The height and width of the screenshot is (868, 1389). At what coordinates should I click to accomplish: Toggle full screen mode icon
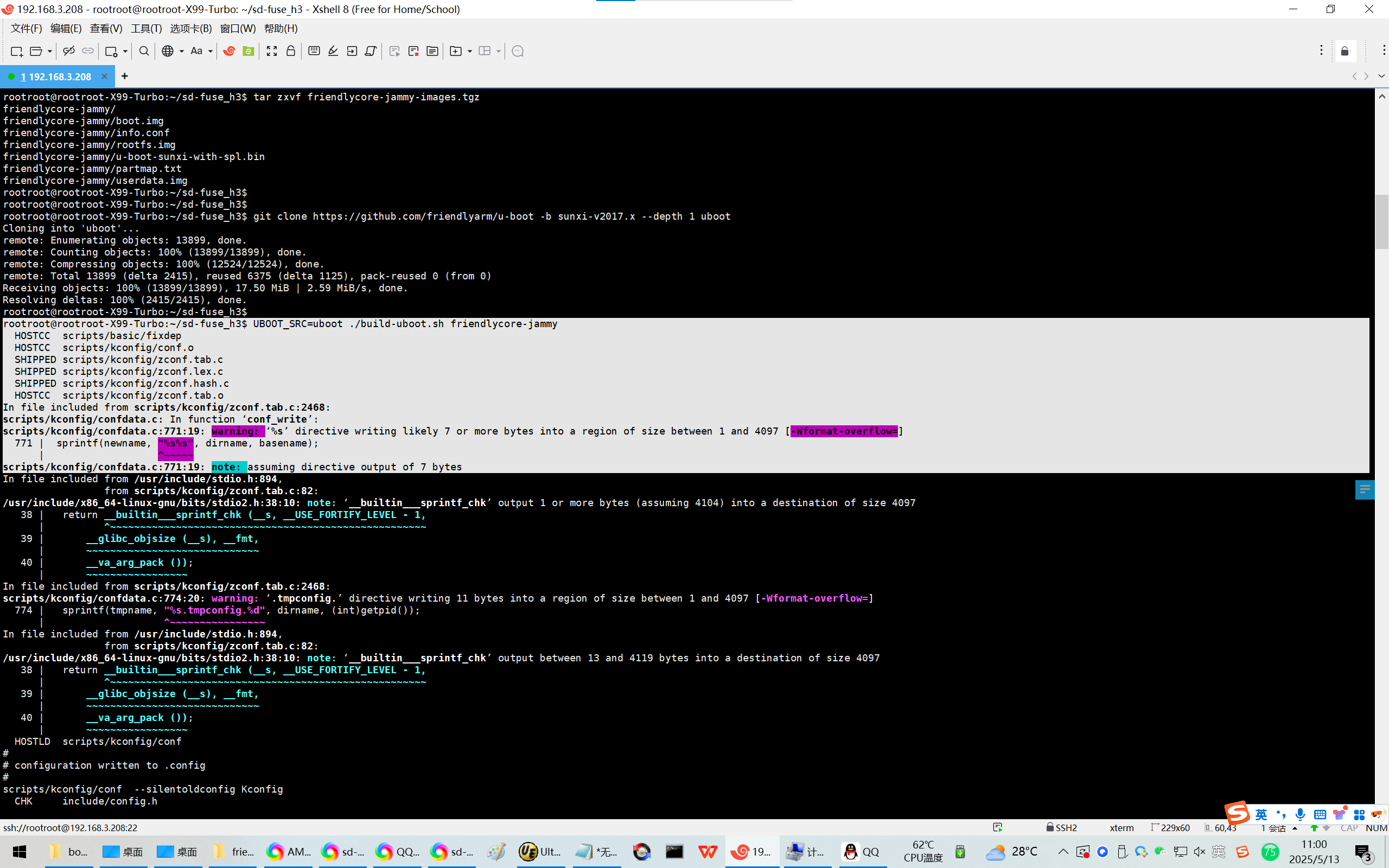pyautogui.click(x=271, y=51)
